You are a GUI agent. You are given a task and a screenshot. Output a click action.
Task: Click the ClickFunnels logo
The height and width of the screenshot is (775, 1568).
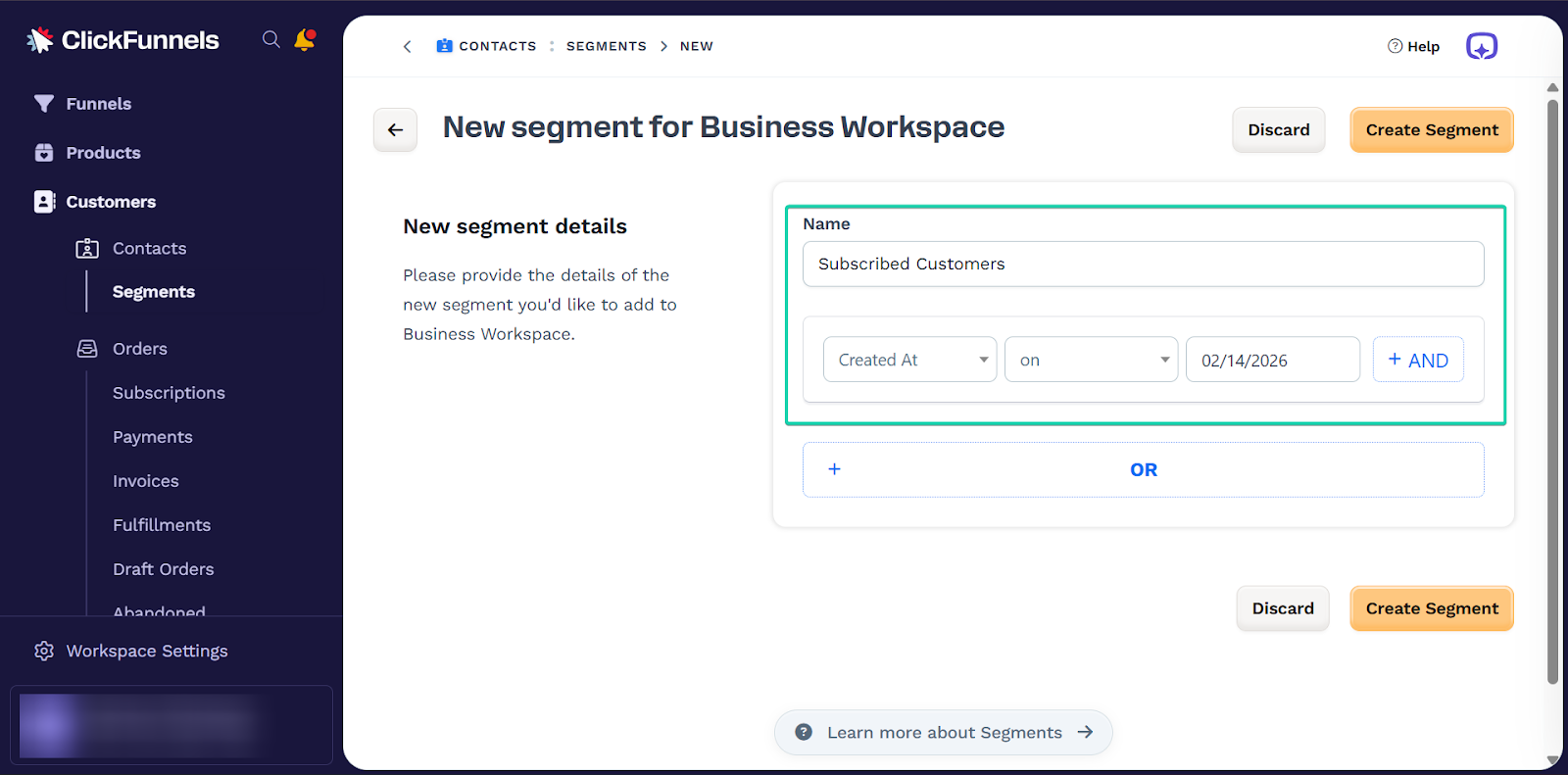pyautogui.click(x=122, y=40)
